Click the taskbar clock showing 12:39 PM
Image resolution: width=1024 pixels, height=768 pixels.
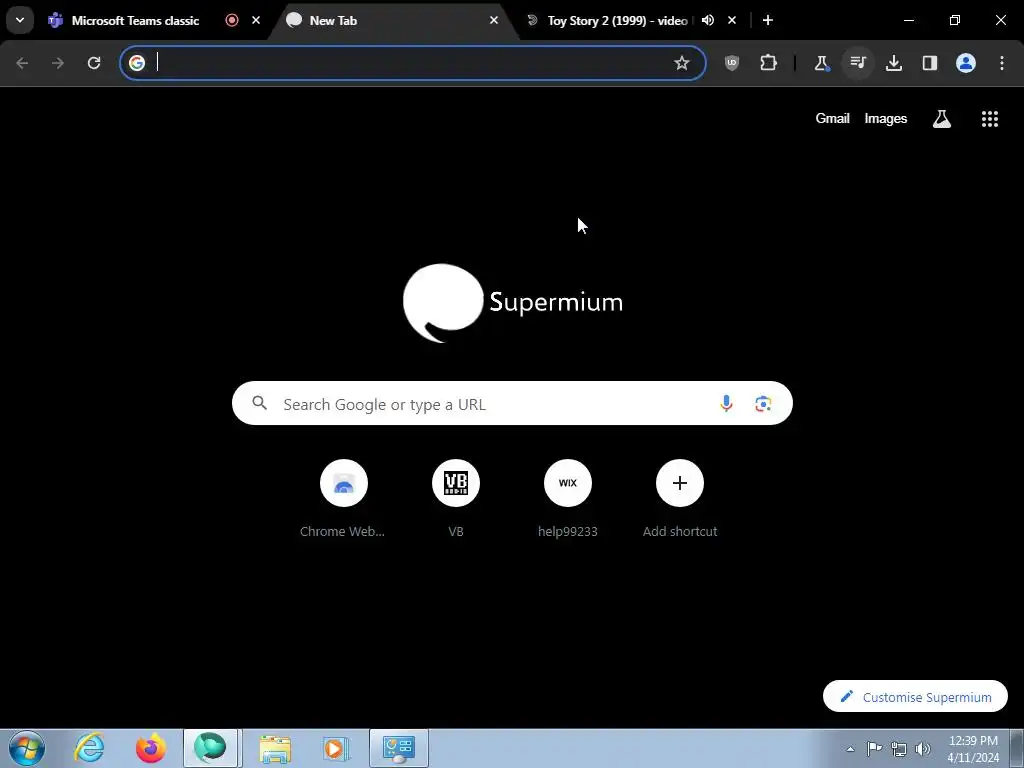[x=973, y=749]
